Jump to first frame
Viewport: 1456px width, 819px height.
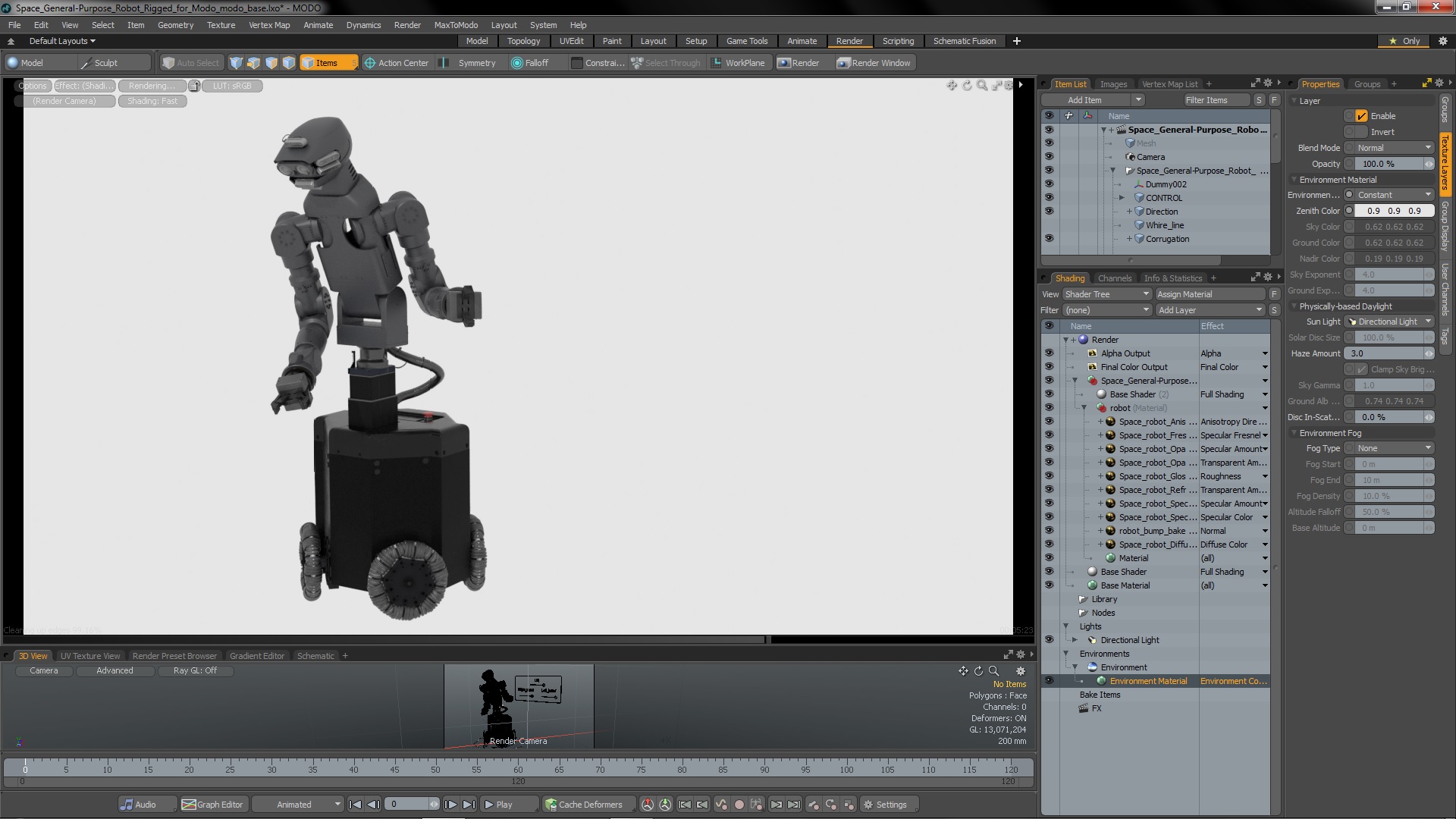(x=355, y=805)
